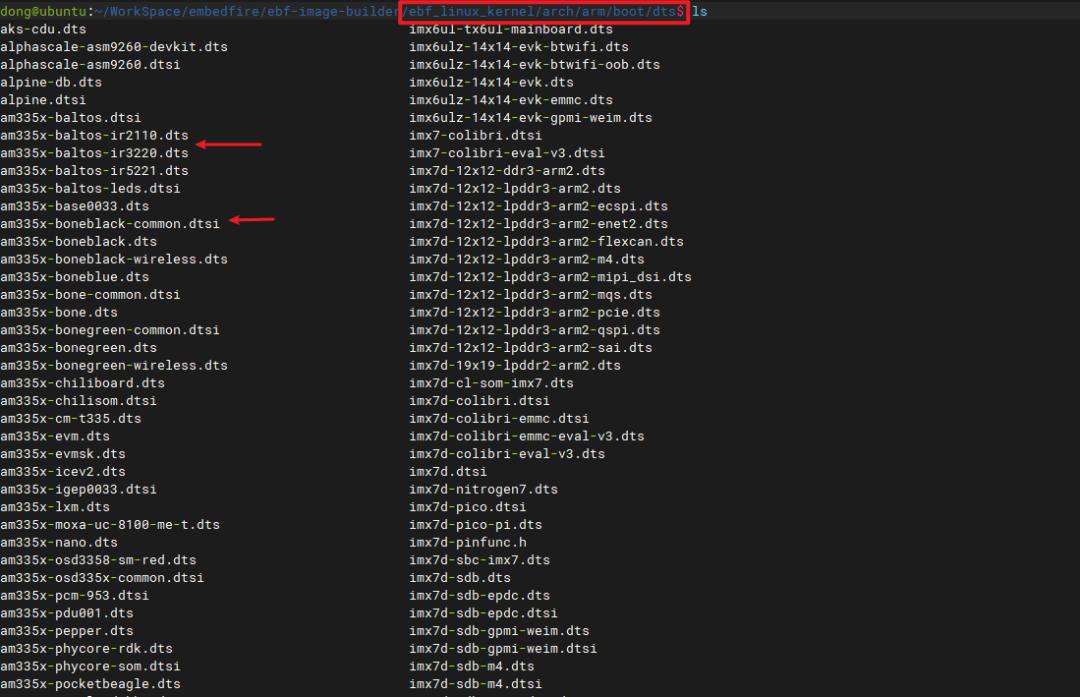The width and height of the screenshot is (1080, 697).
Task: Select am335x-baltos-ir2110.dts in the listing
Action: (x=94, y=135)
